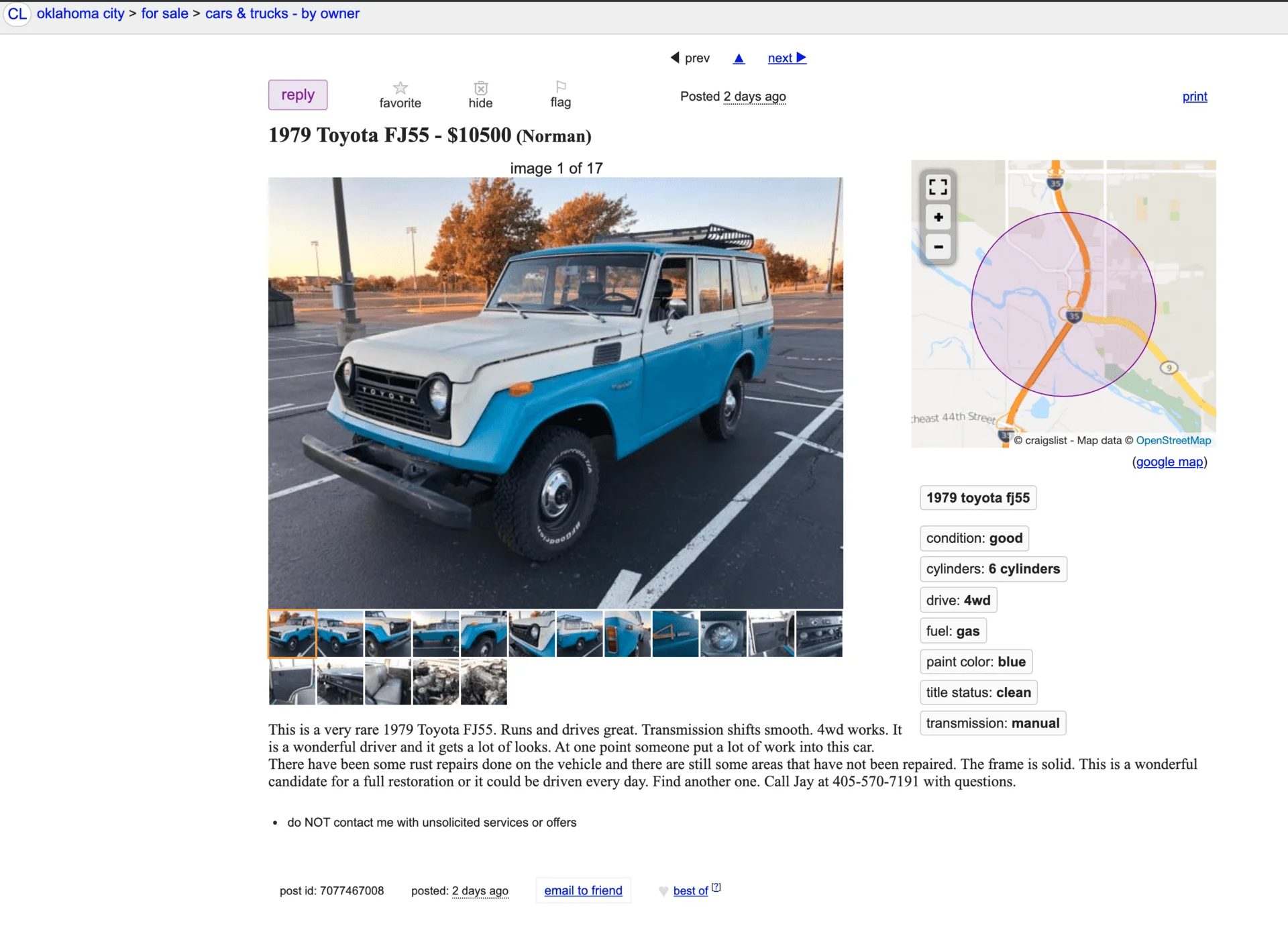Zoom in on the map
The height and width of the screenshot is (934, 1288).
pyautogui.click(x=938, y=217)
